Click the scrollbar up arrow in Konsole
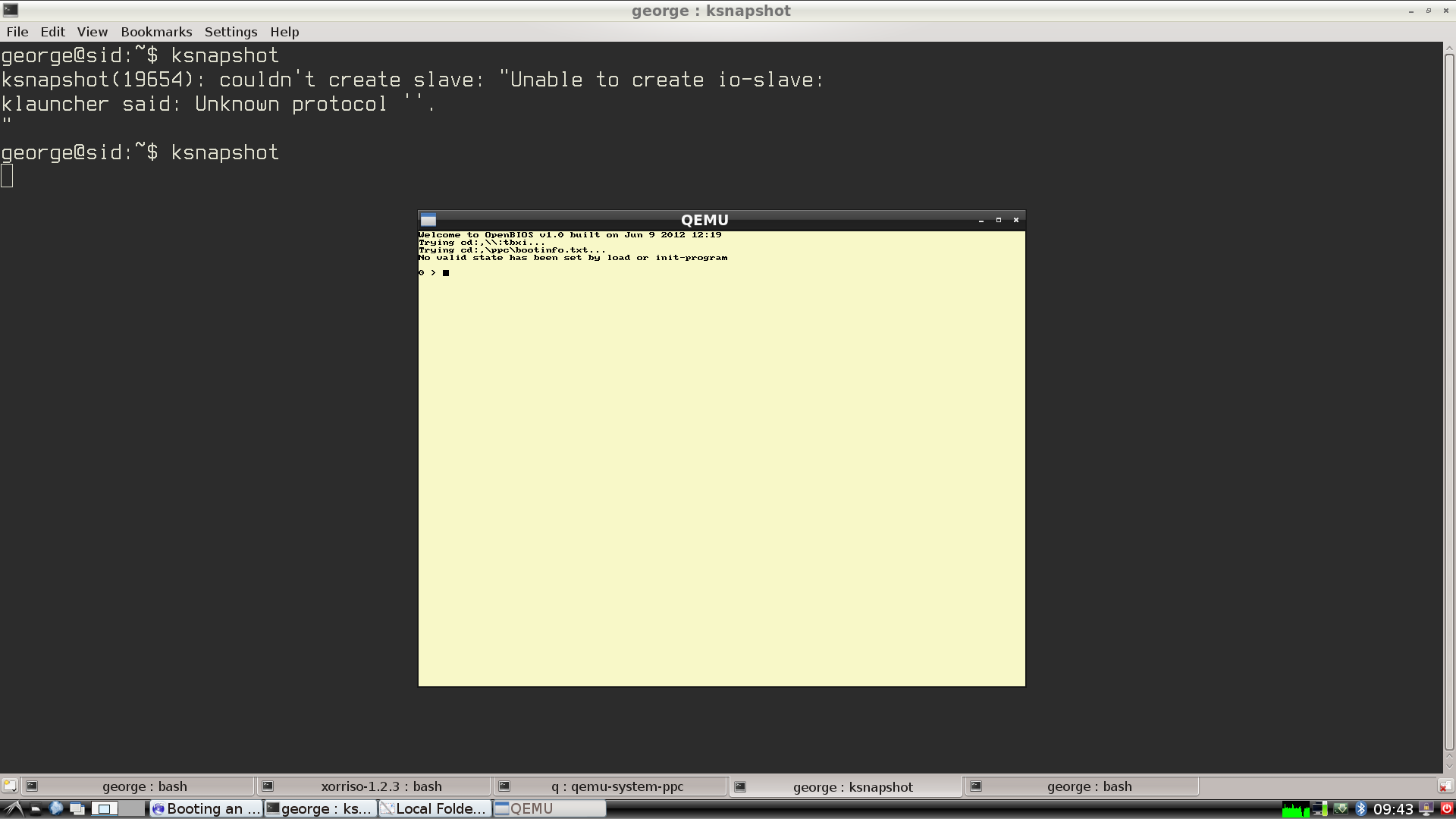 [x=1448, y=49]
